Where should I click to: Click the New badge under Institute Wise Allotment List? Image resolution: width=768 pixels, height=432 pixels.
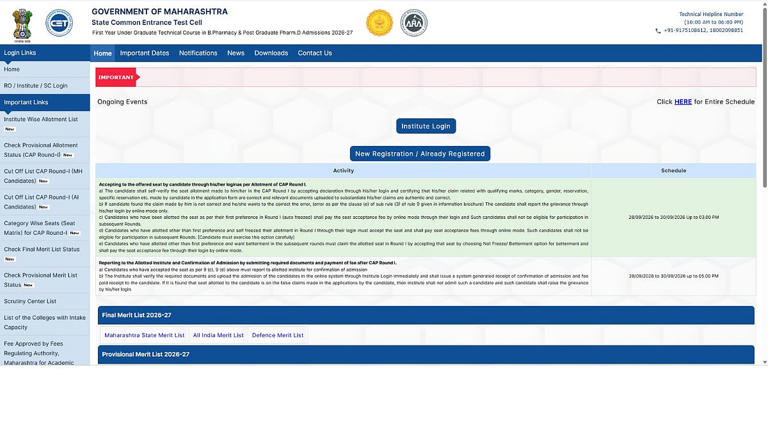pyautogui.click(x=10, y=129)
